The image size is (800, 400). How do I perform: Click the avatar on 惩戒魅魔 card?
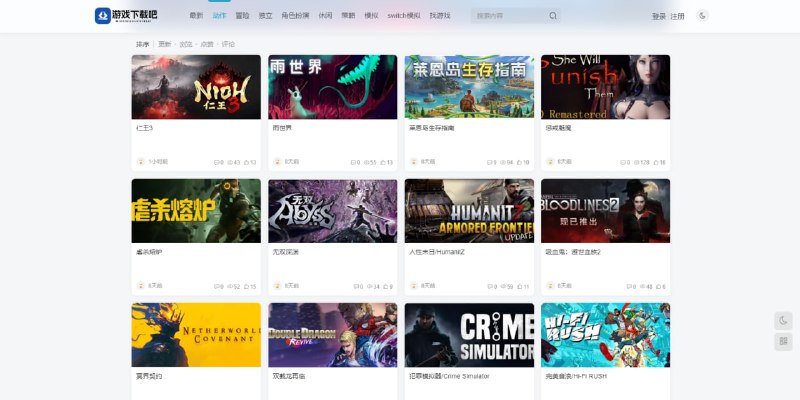click(550, 162)
